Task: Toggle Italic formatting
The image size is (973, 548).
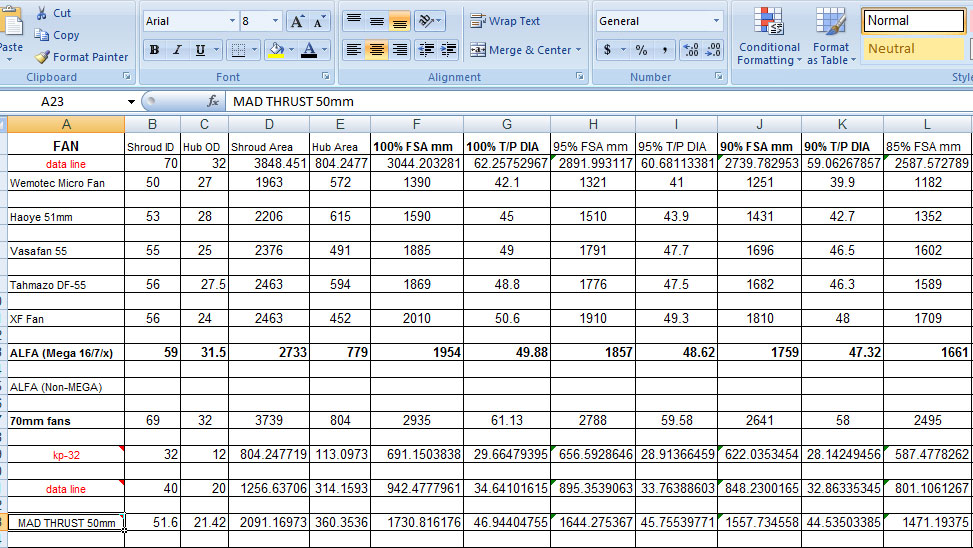Action: coord(177,50)
